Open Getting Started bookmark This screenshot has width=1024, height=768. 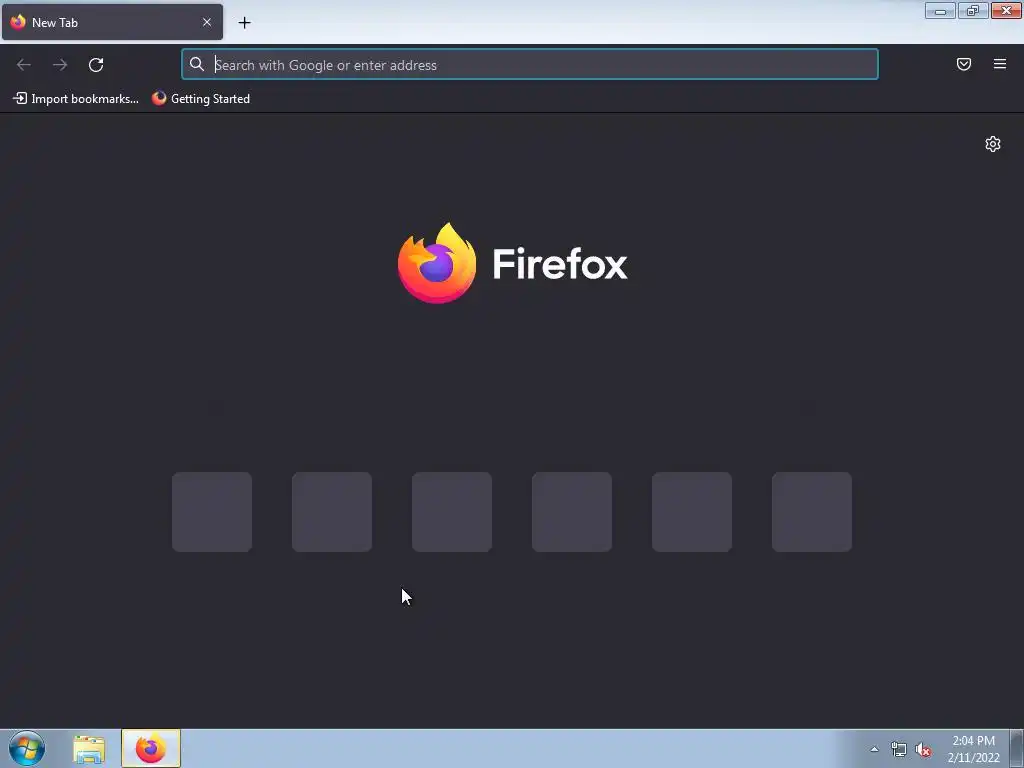pos(201,99)
